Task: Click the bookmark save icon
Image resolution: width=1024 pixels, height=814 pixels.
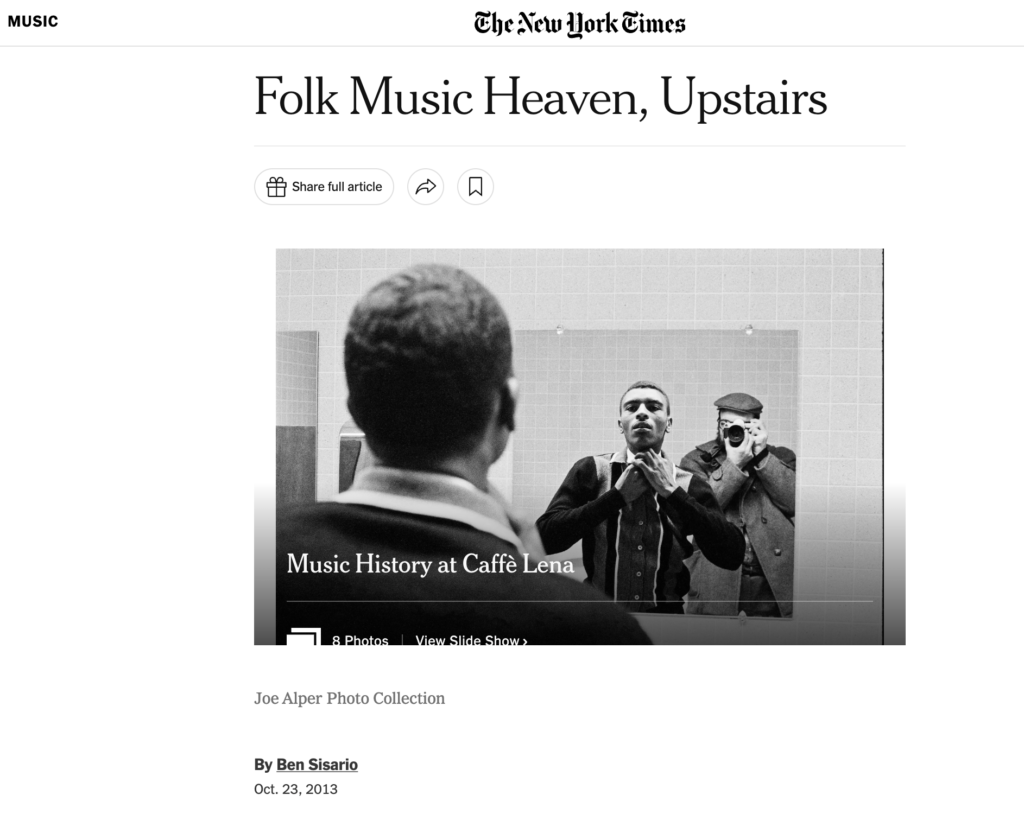Action: (475, 187)
